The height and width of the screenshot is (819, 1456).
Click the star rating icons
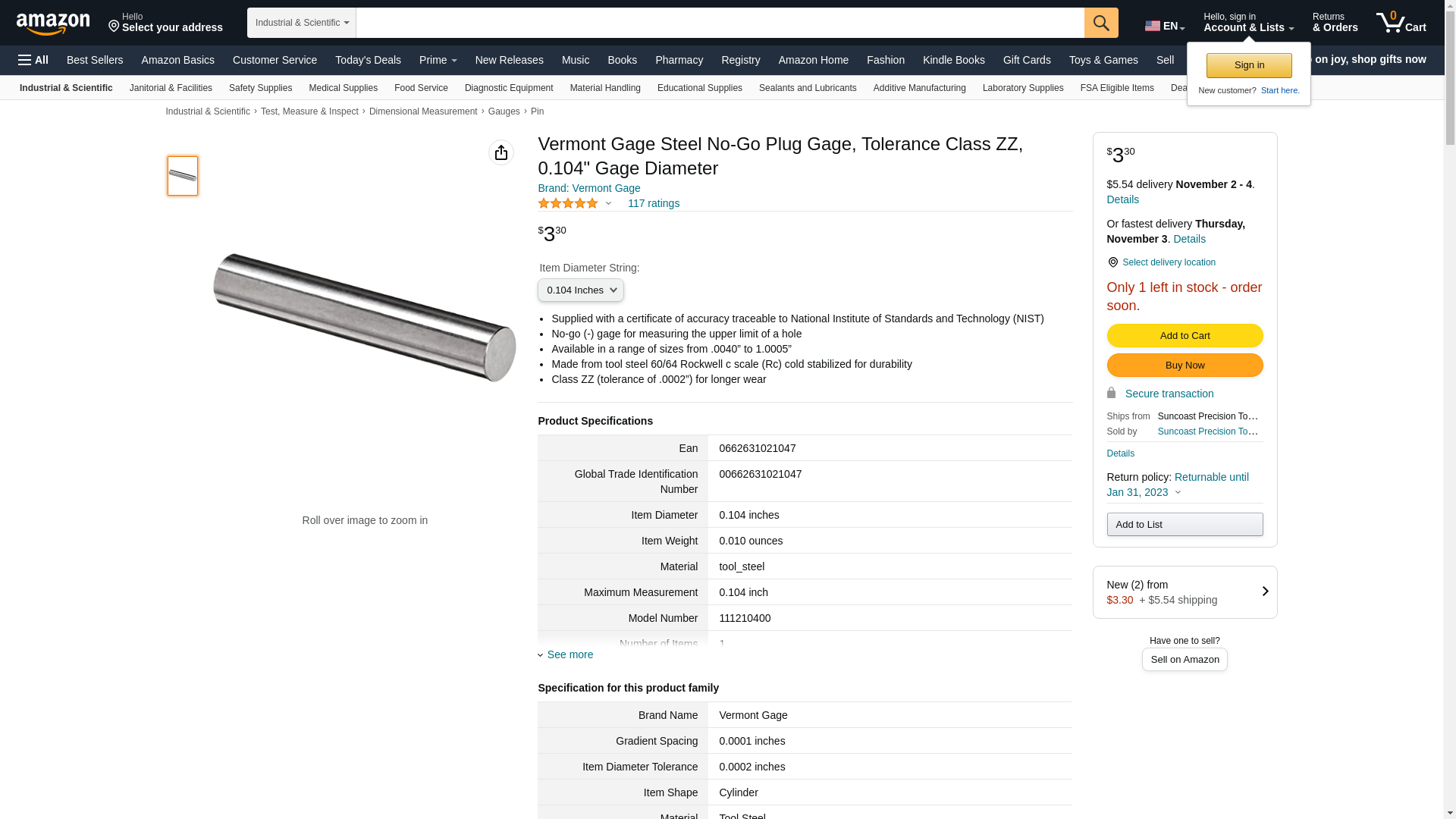click(x=568, y=203)
